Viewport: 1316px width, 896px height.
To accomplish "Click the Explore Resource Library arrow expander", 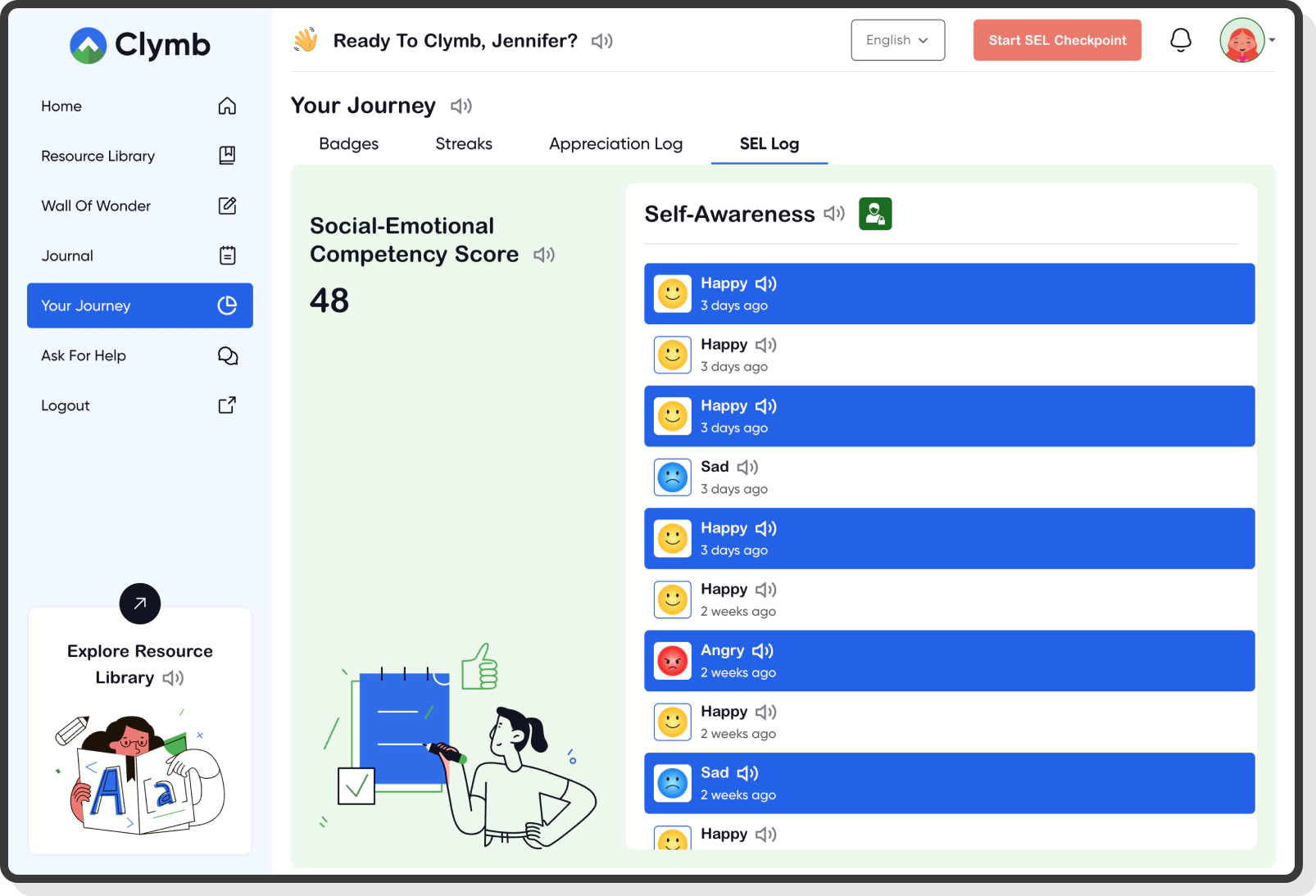I will [139, 604].
